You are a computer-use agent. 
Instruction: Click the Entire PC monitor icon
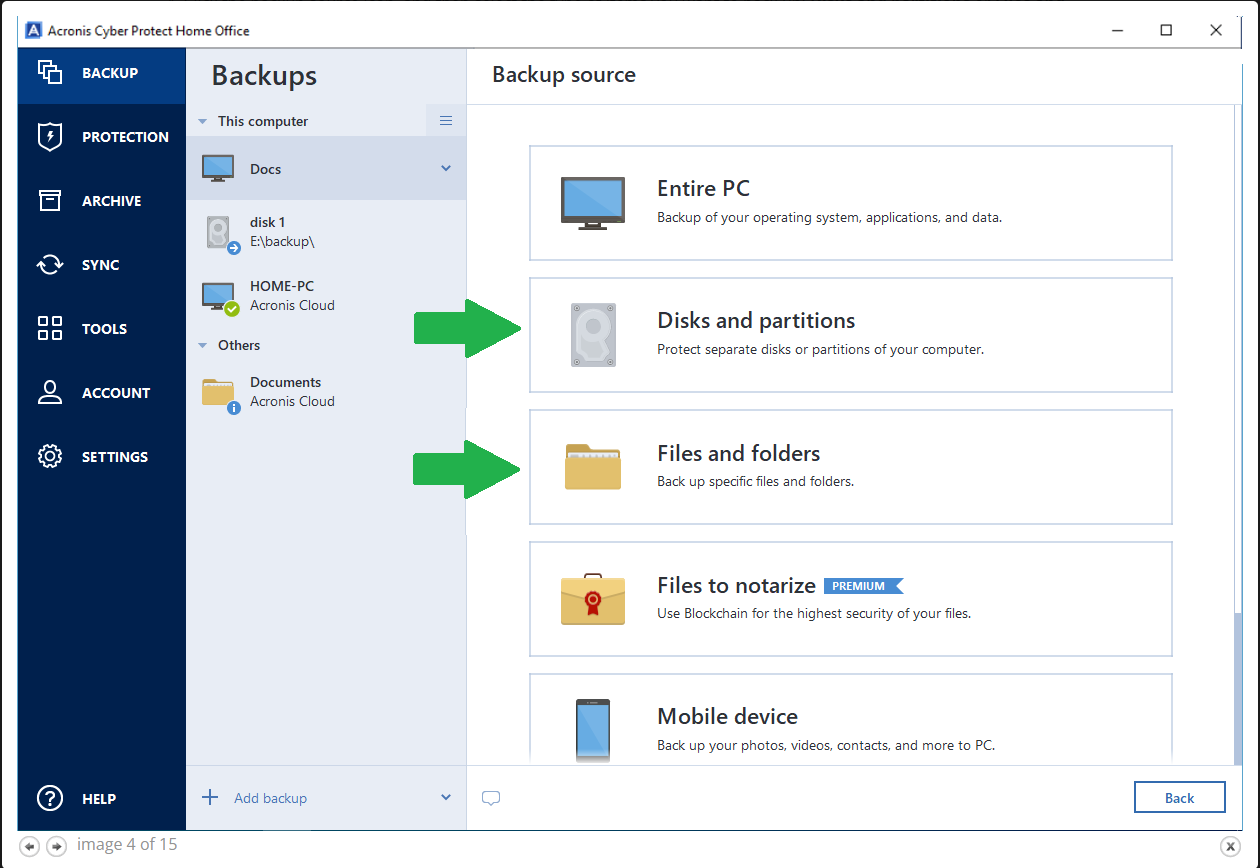coord(593,203)
